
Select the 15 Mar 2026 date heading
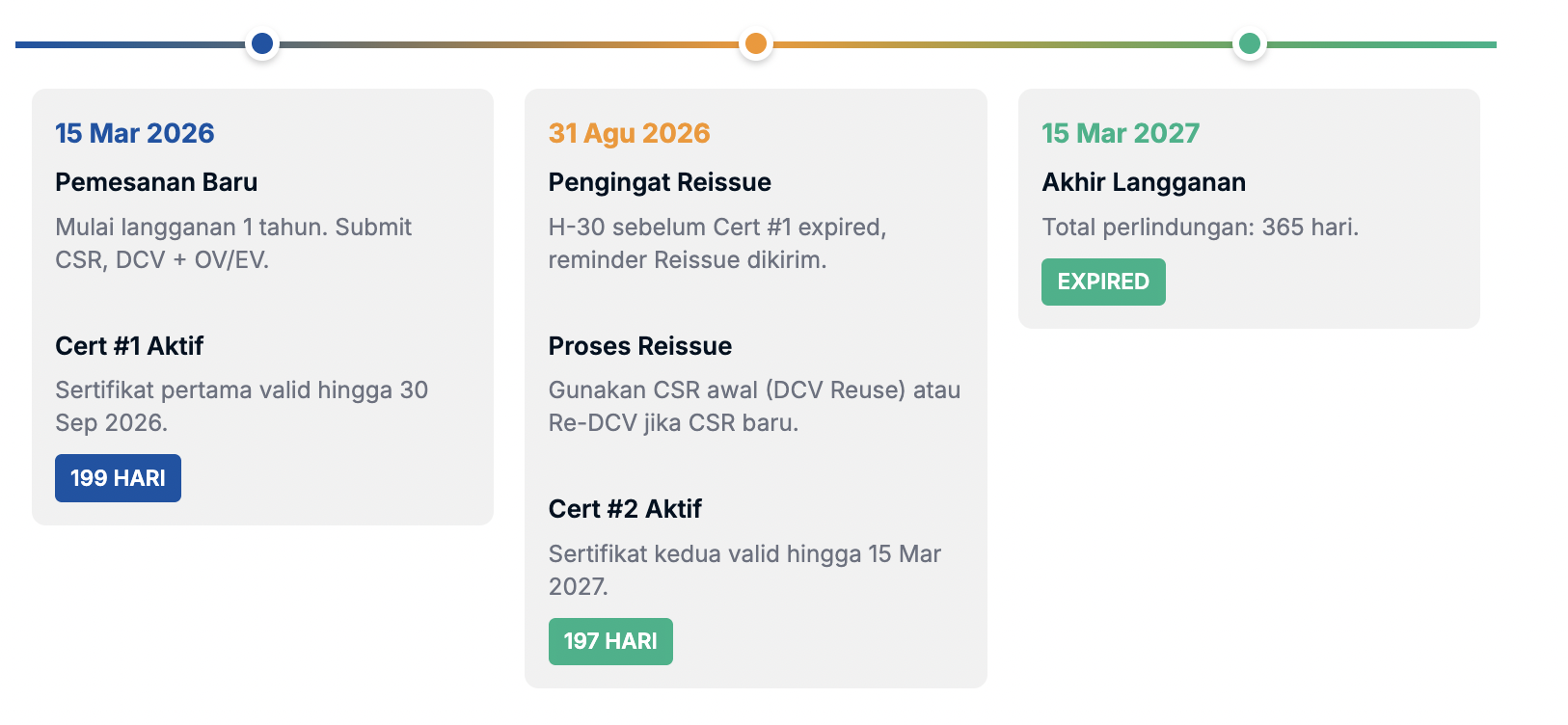coord(135,133)
